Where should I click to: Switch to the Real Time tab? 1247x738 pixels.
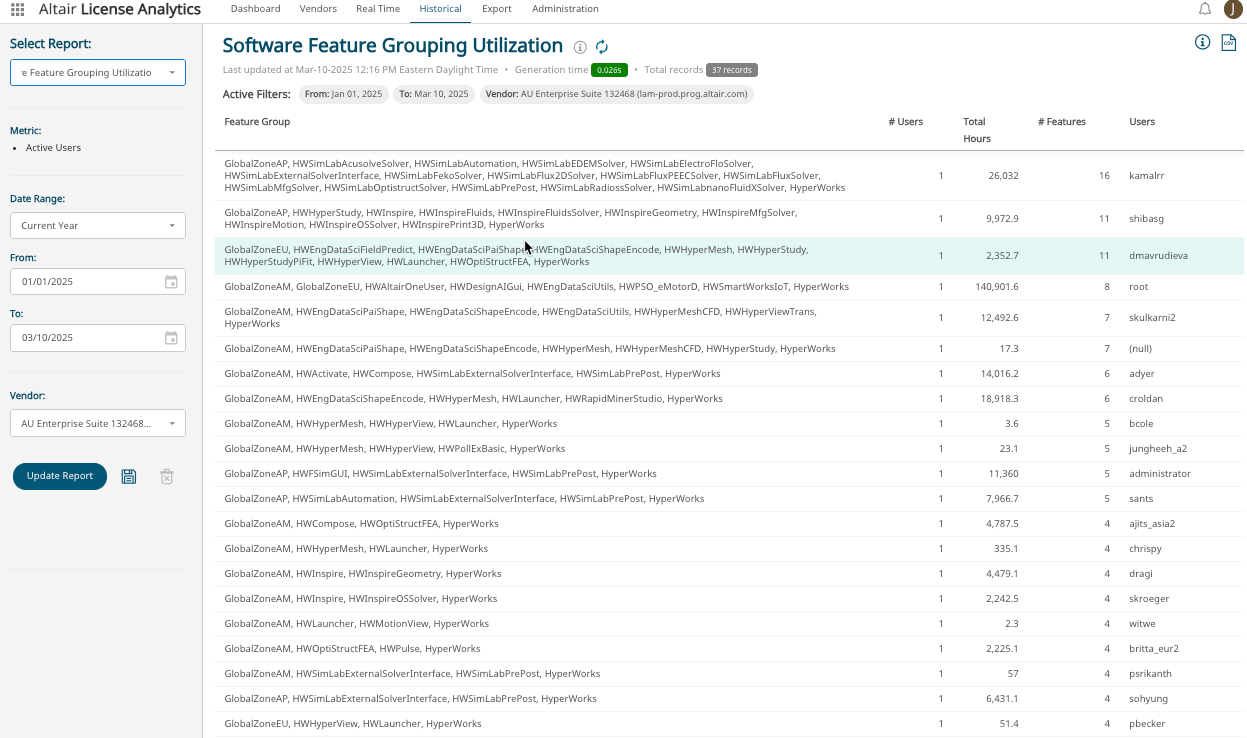tap(378, 9)
